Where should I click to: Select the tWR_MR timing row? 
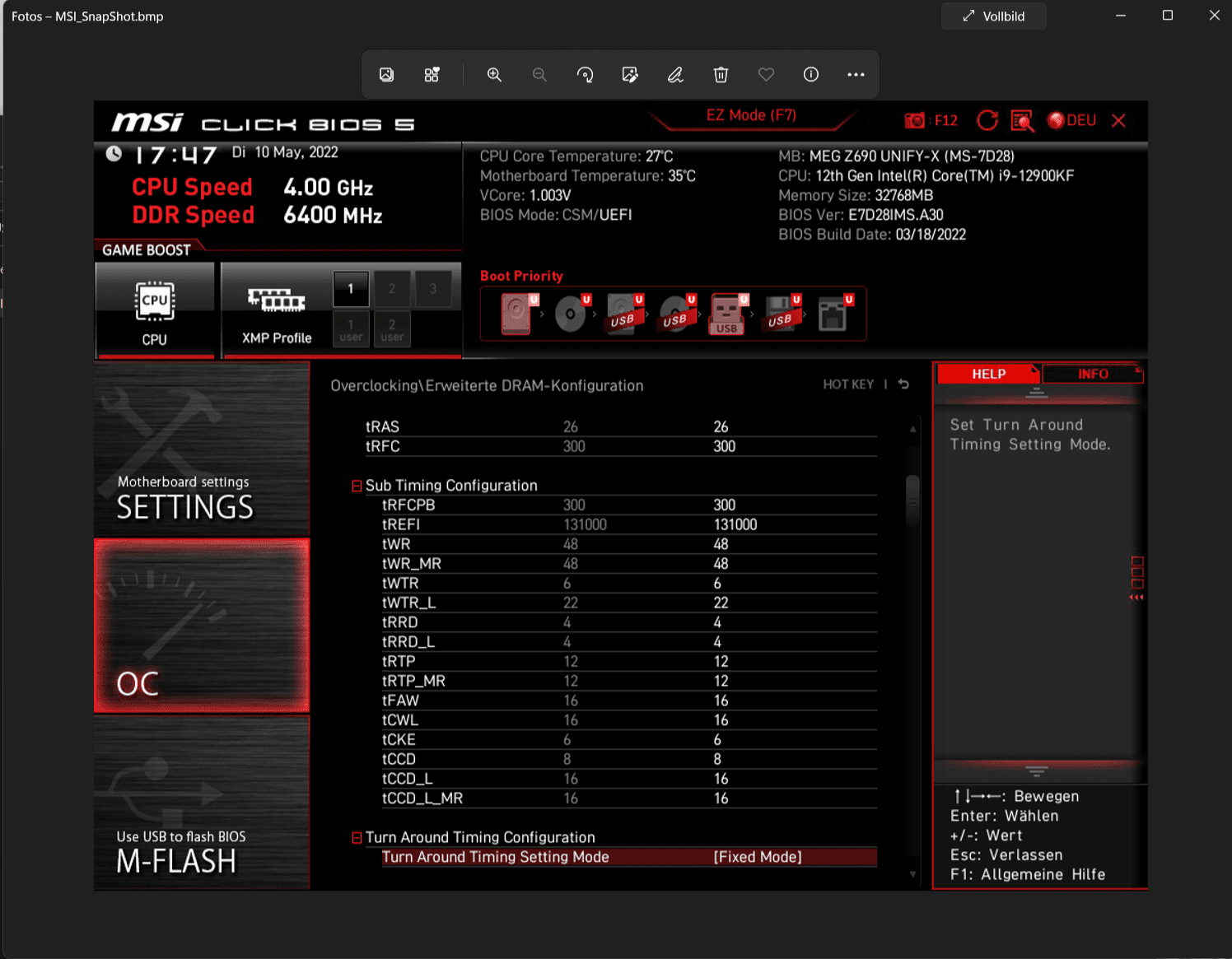629,564
